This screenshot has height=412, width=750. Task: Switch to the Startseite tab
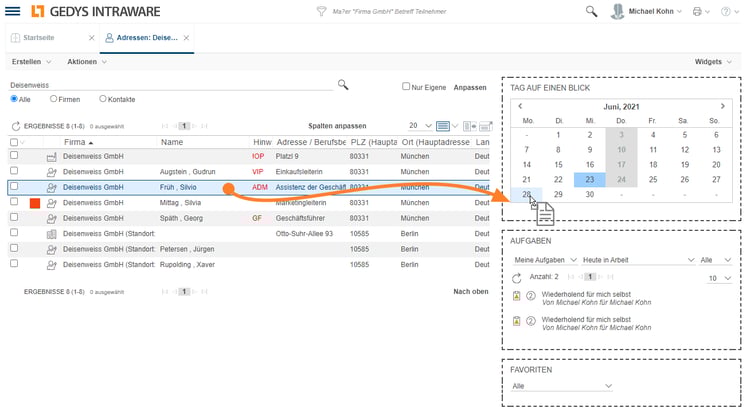(x=39, y=37)
